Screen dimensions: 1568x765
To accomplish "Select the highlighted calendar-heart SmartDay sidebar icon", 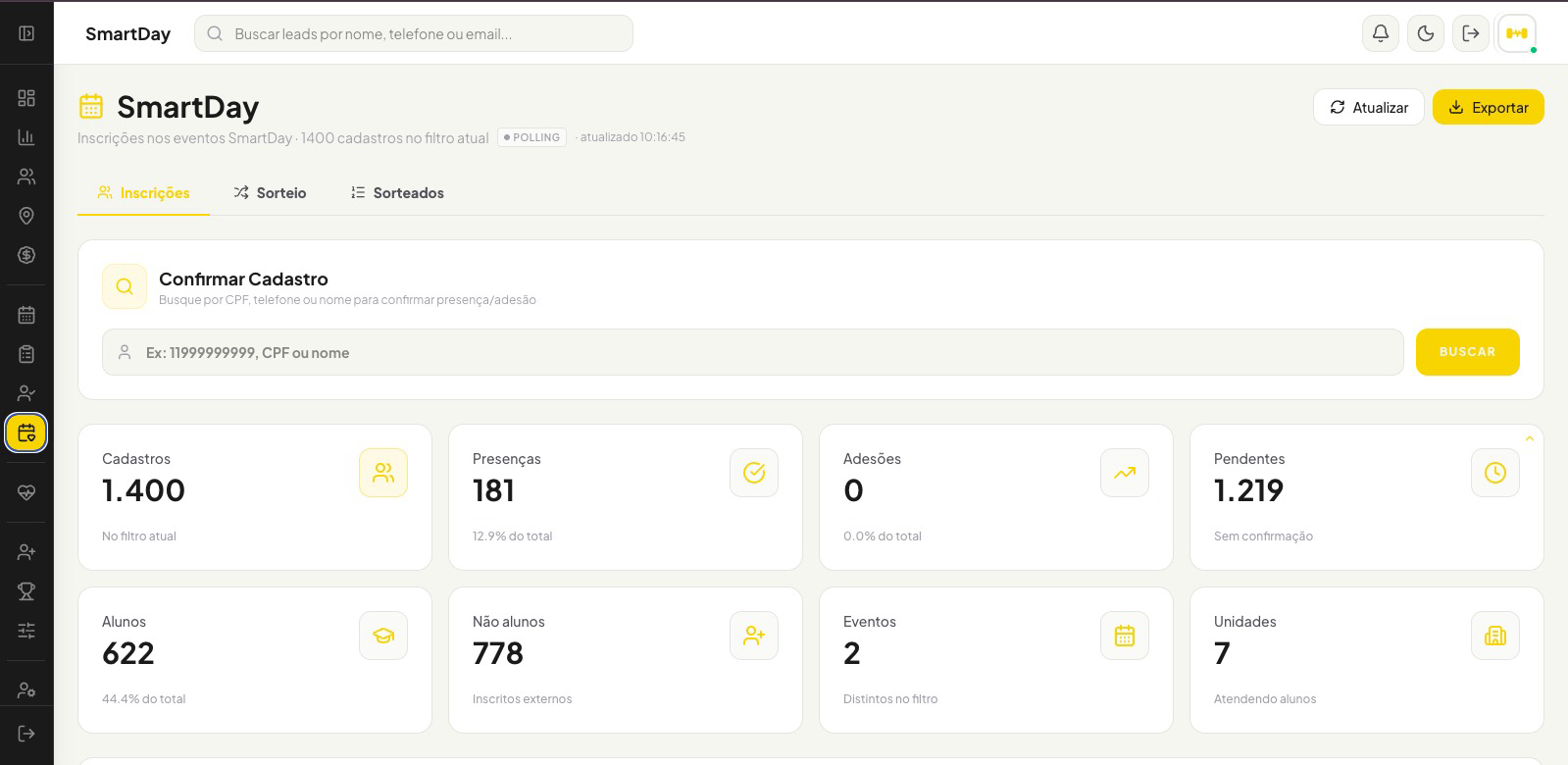I will pyautogui.click(x=26, y=433).
